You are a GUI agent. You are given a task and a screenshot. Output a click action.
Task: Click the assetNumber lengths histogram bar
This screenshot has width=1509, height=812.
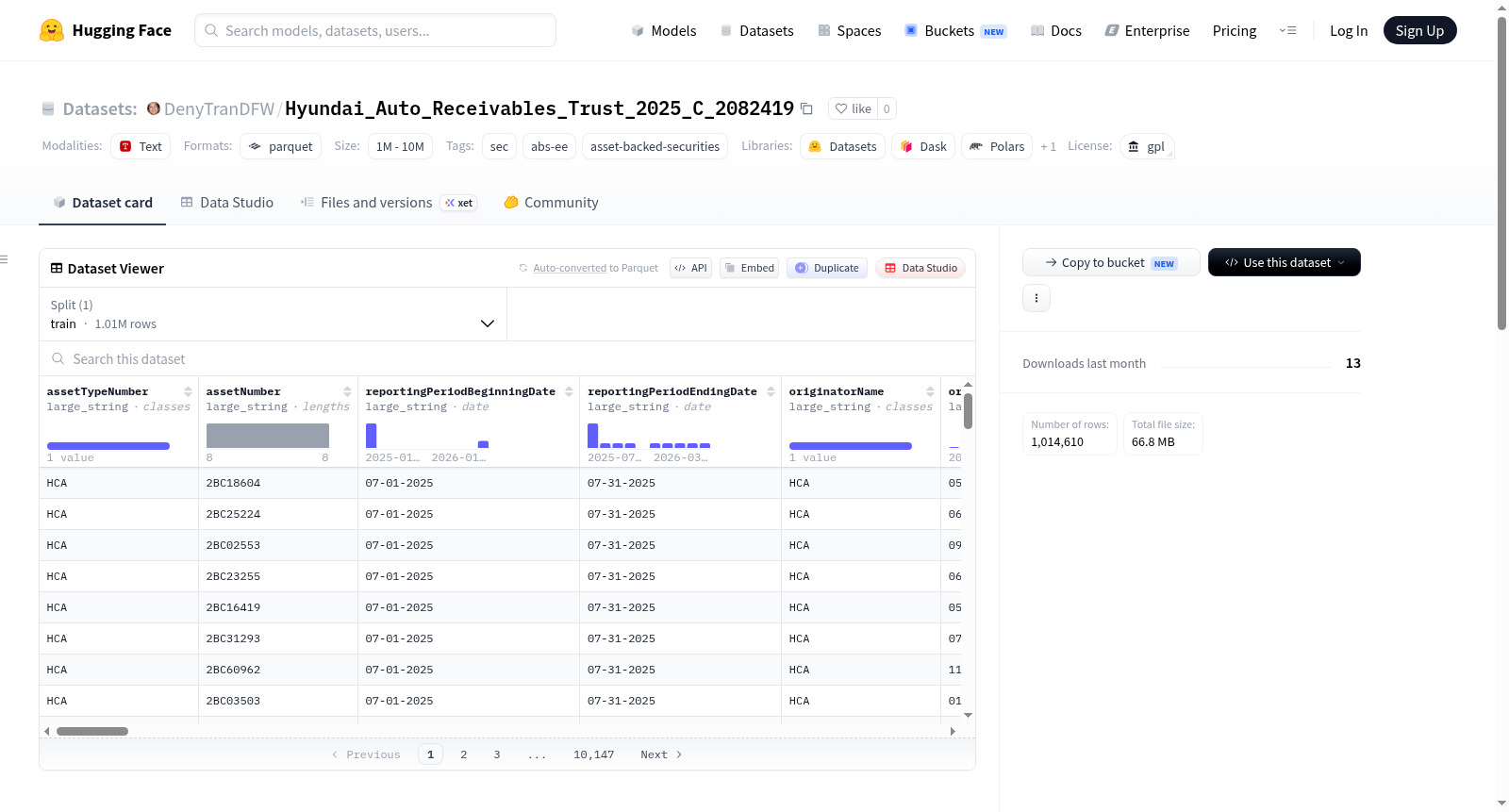268,436
